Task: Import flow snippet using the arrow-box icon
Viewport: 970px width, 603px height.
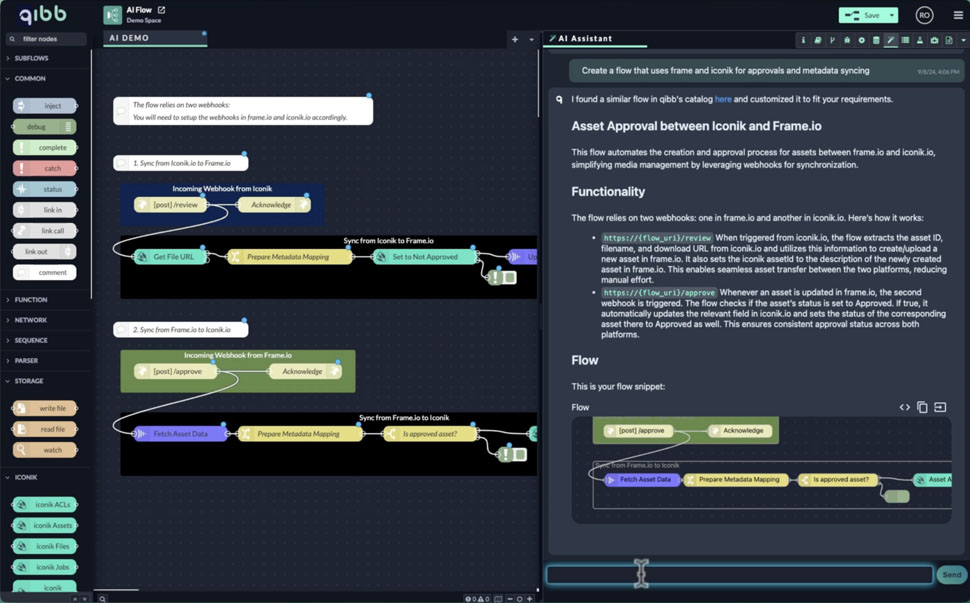Action: tap(940, 407)
